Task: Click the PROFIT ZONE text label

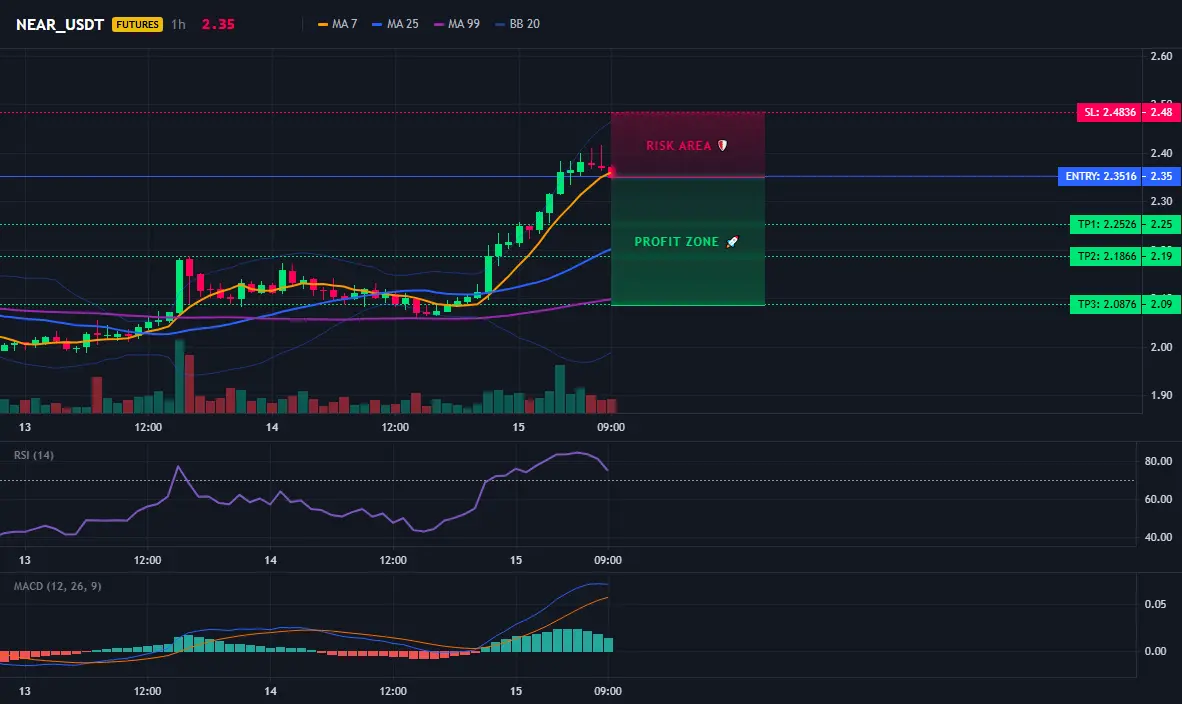Action: point(676,242)
